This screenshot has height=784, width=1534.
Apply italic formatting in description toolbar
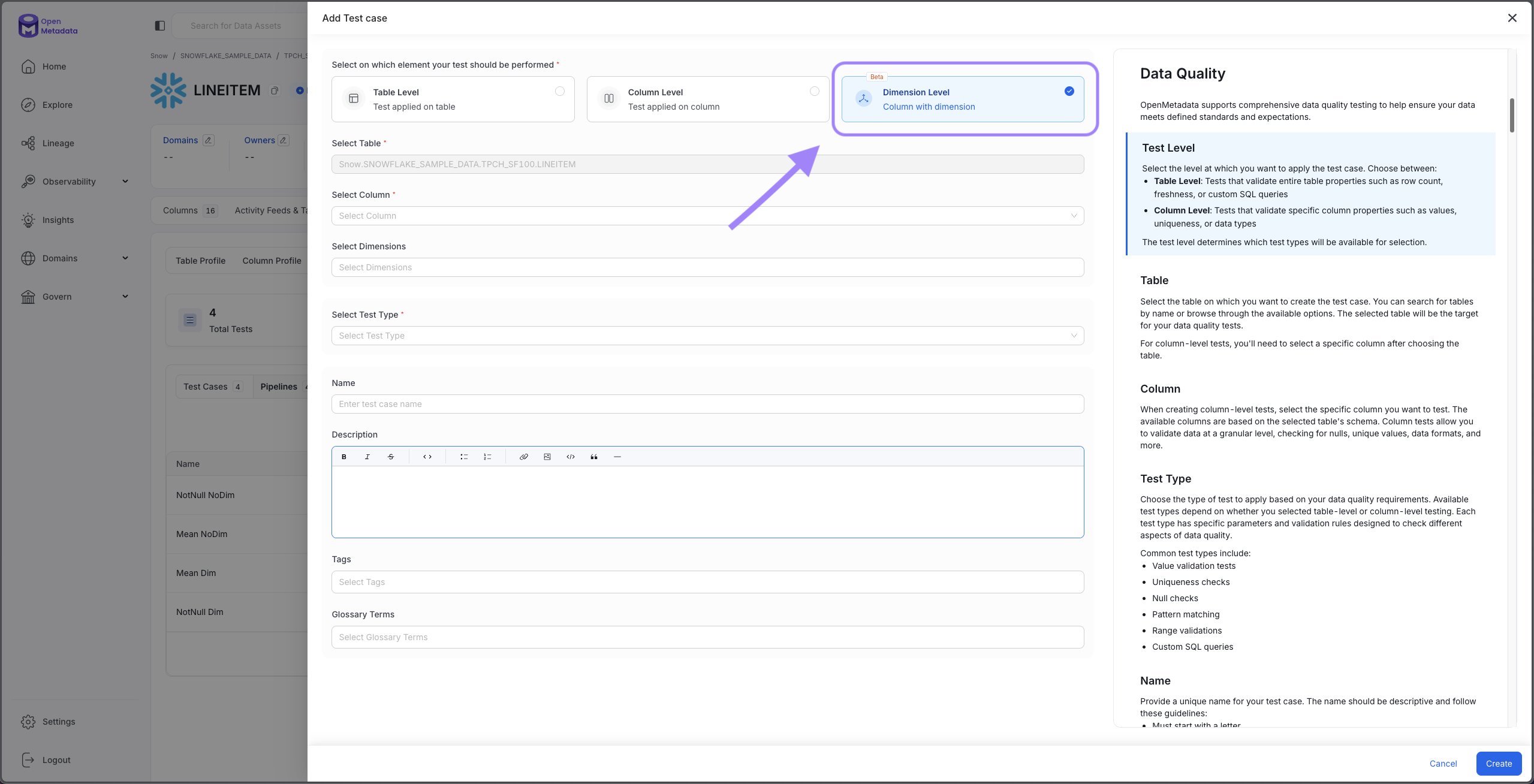click(367, 457)
